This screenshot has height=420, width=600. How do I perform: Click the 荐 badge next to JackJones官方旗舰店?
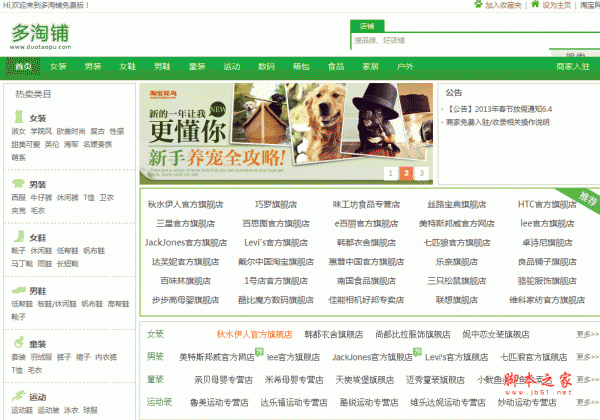[x=417, y=352]
